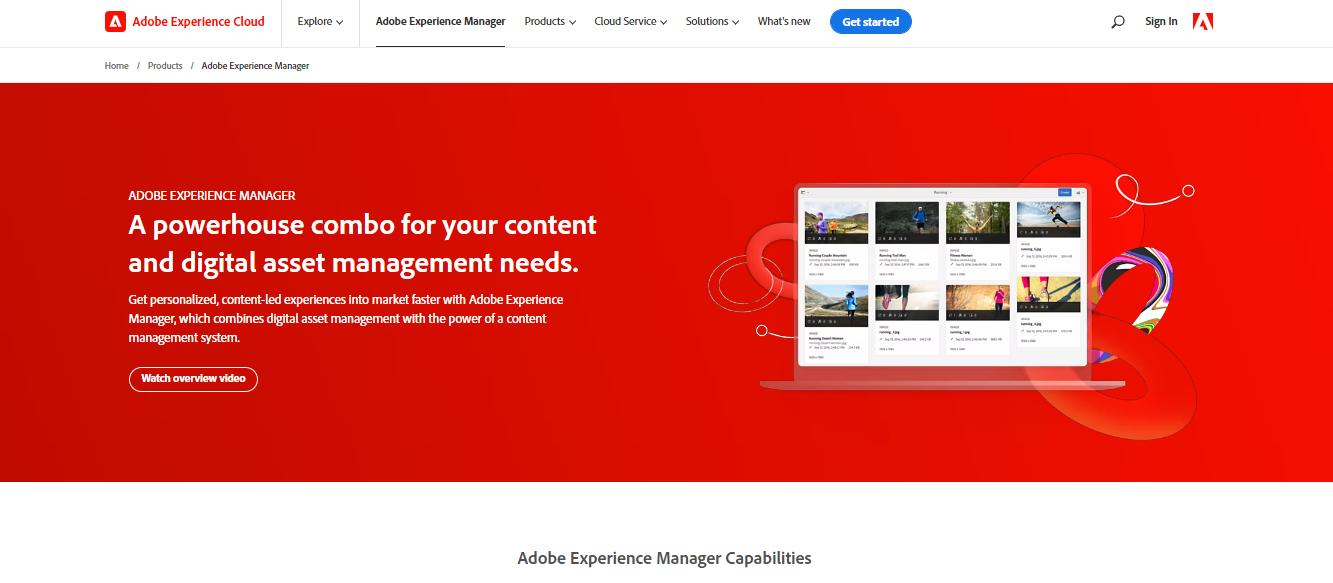Open the Products dropdown in the navigation
1333x583 pixels.
pyautogui.click(x=549, y=20)
